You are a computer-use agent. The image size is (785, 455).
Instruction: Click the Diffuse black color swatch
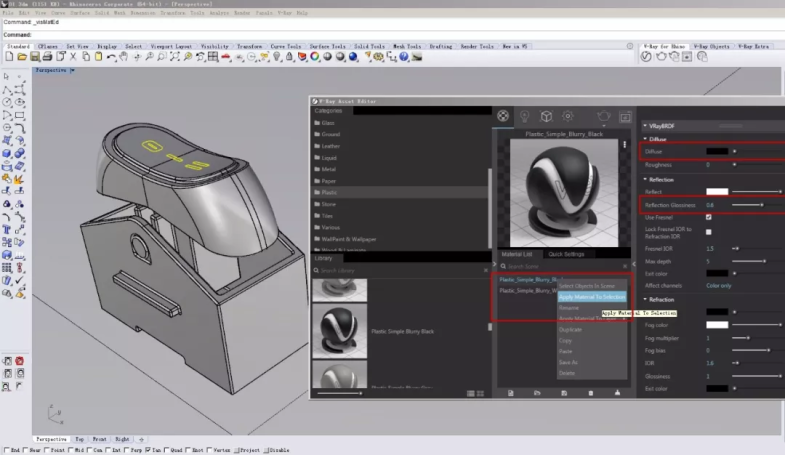716,151
